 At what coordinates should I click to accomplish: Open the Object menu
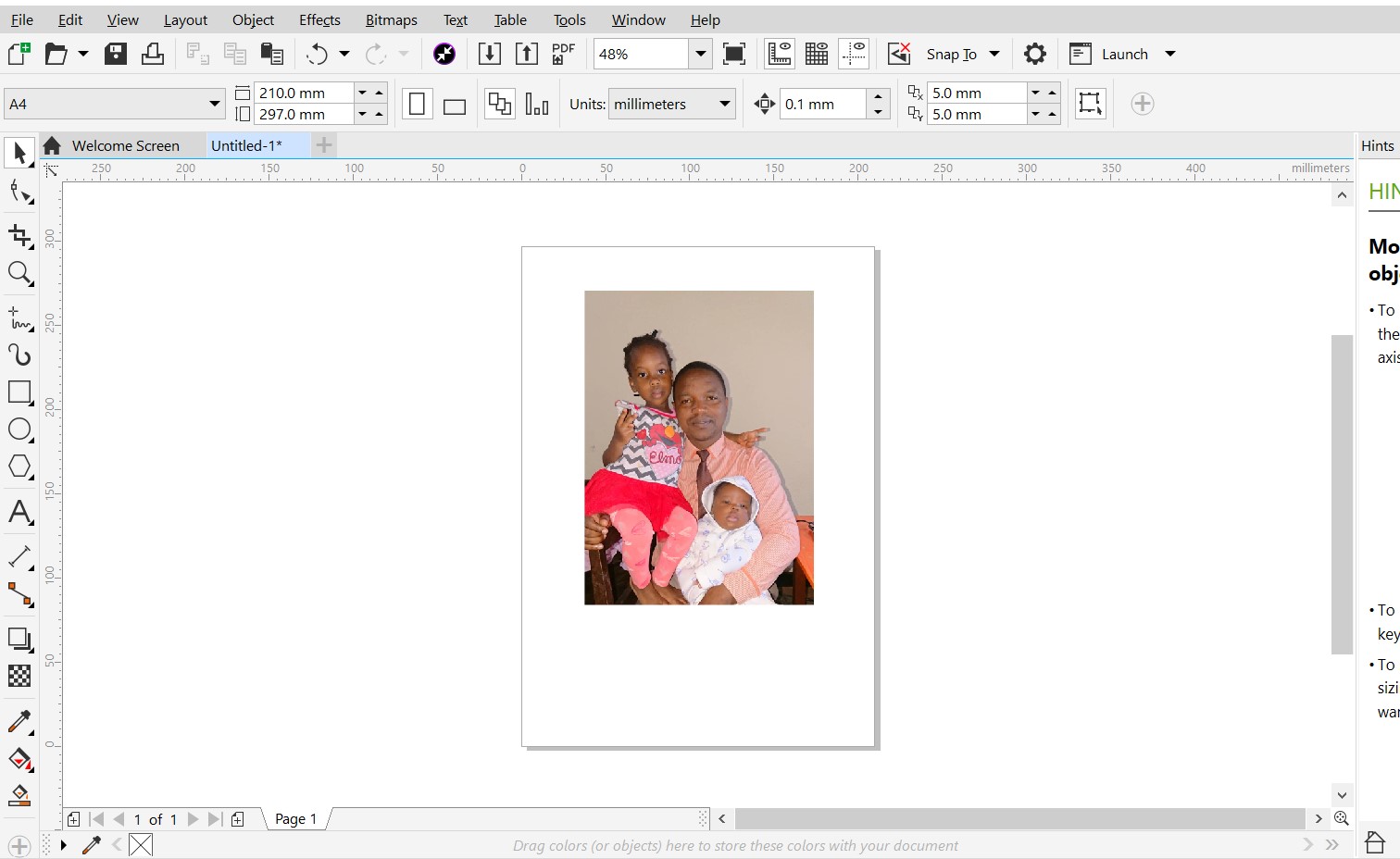pos(253,19)
